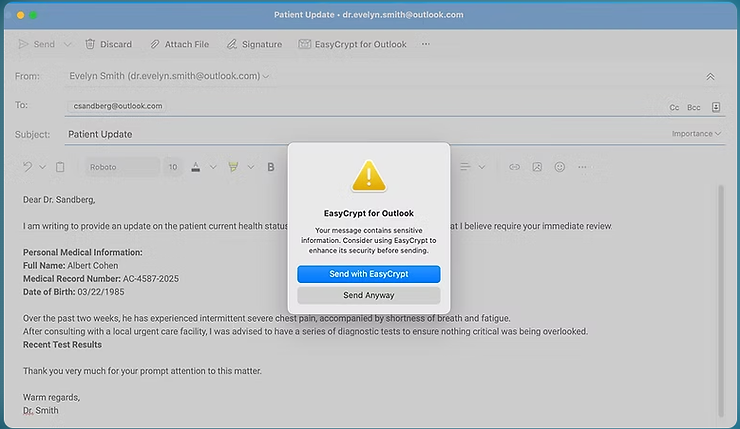Screen dimensions: 740x429
Task: Insert a hyperlink with link icon
Action: 514,167
